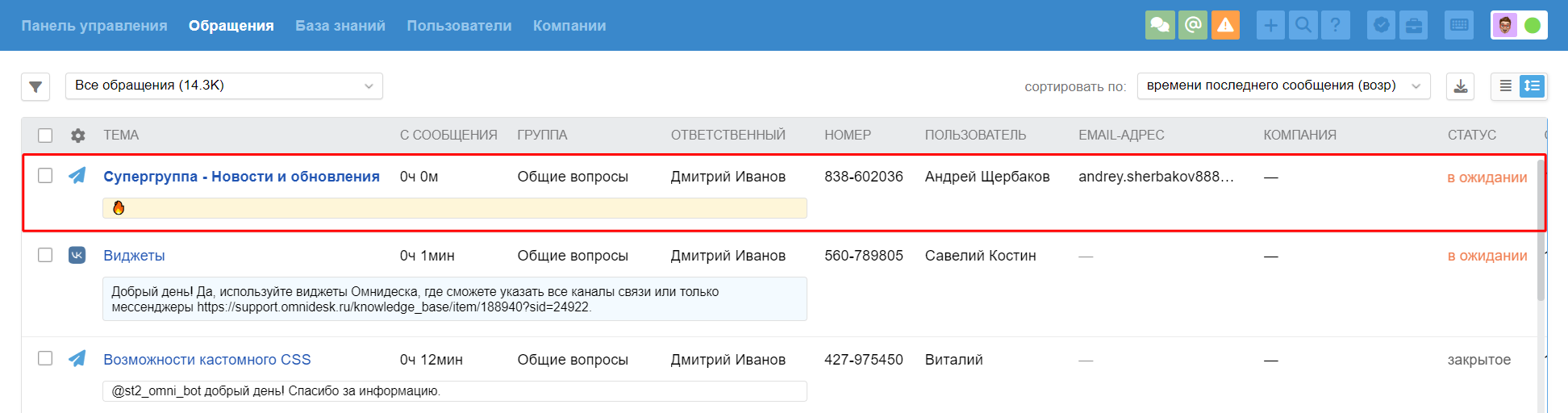Viewport: 1568px width, 413px height.
Task: Click ticket number 560-789805
Action: [864, 256]
